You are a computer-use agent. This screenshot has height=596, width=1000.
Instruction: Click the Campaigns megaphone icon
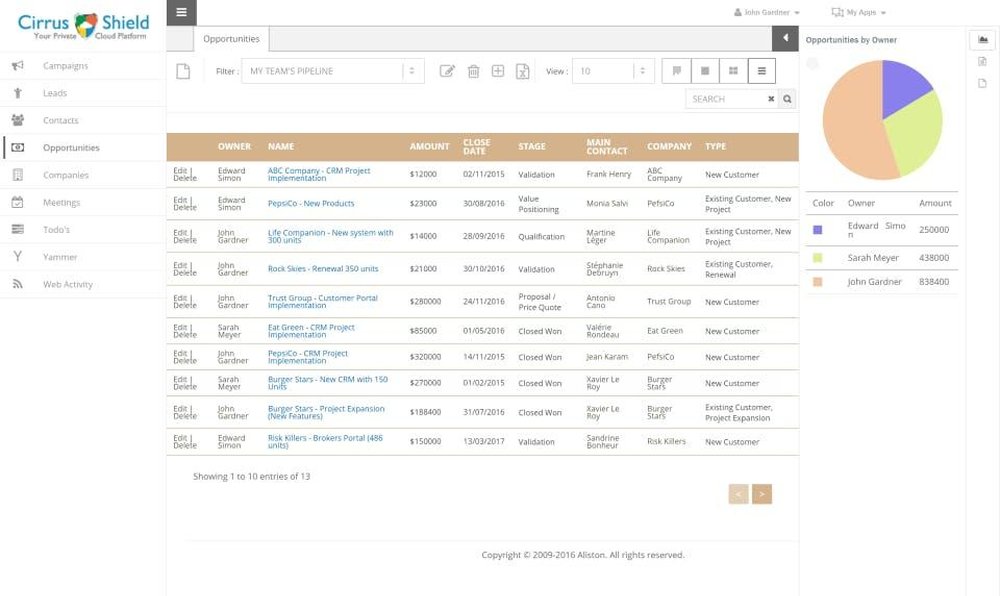(18, 66)
